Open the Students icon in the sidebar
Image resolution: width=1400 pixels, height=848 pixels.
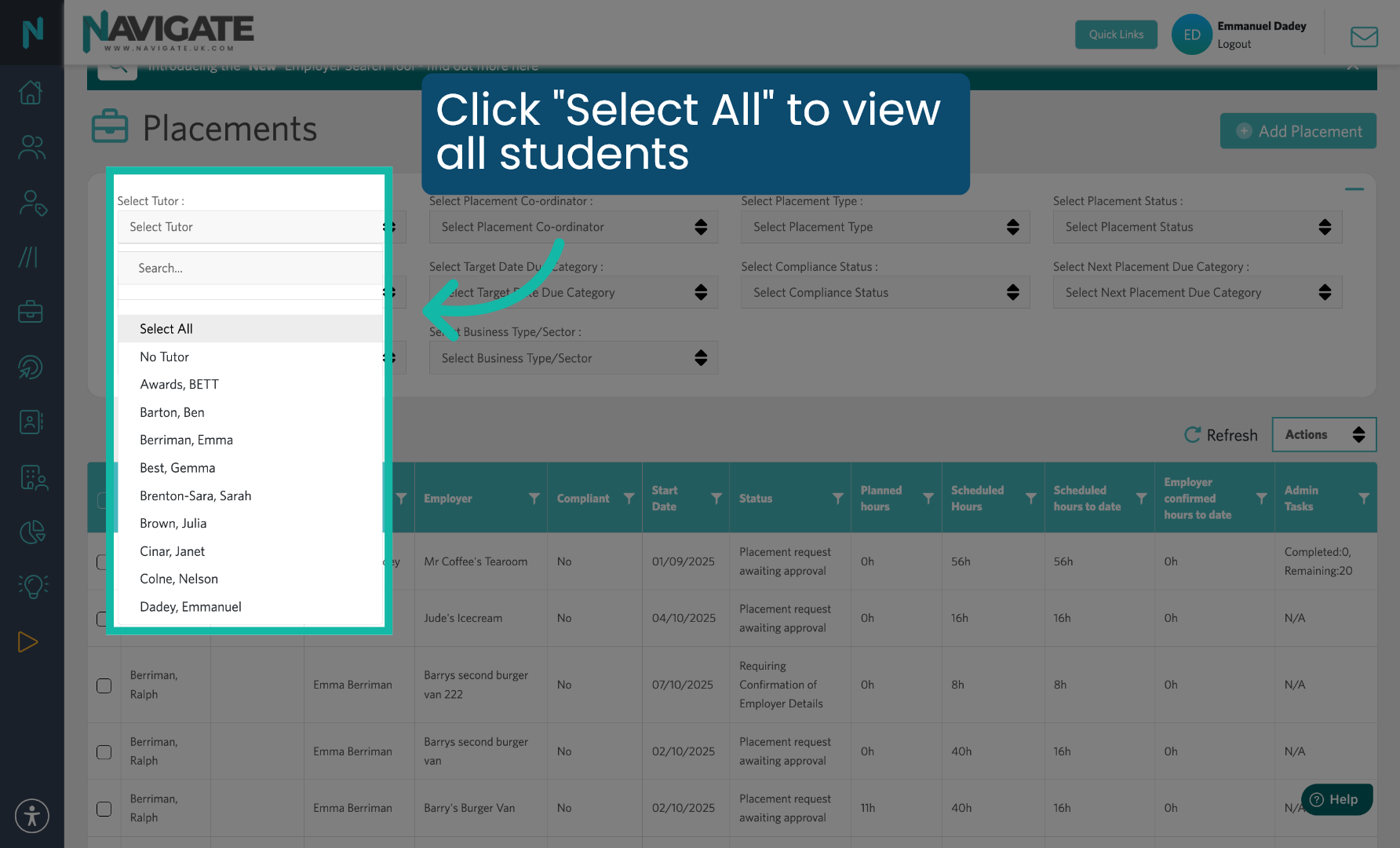pyautogui.click(x=31, y=147)
